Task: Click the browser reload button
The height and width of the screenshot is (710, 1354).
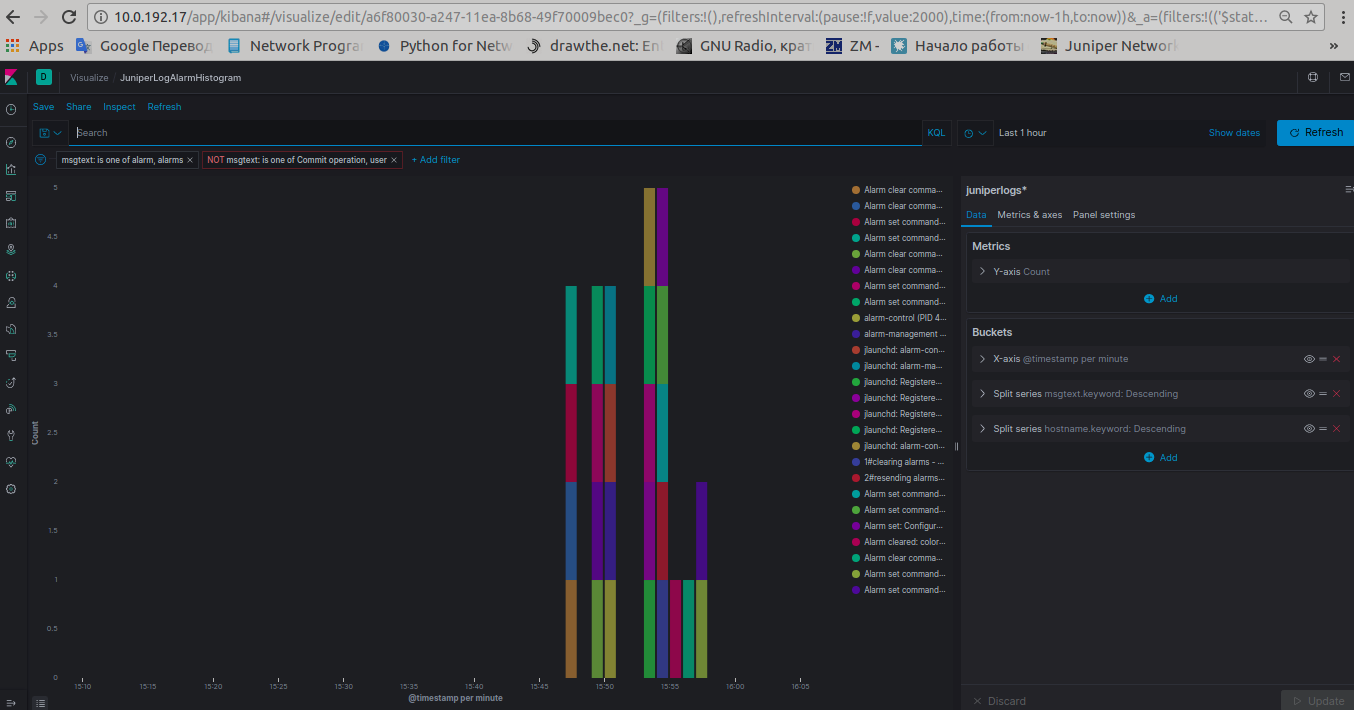Action: coord(69,17)
